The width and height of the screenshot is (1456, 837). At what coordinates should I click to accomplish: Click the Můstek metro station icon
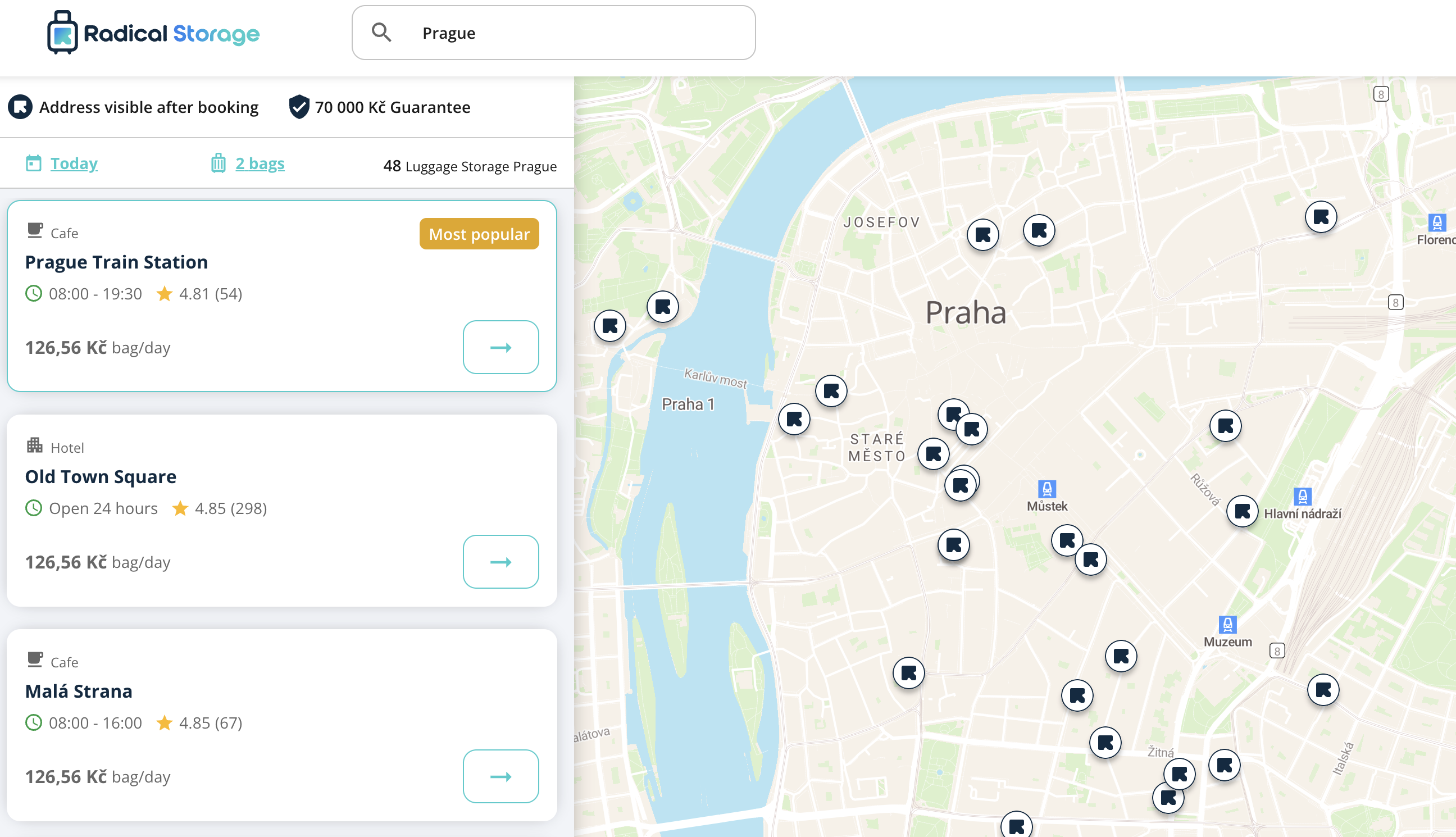[1046, 489]
